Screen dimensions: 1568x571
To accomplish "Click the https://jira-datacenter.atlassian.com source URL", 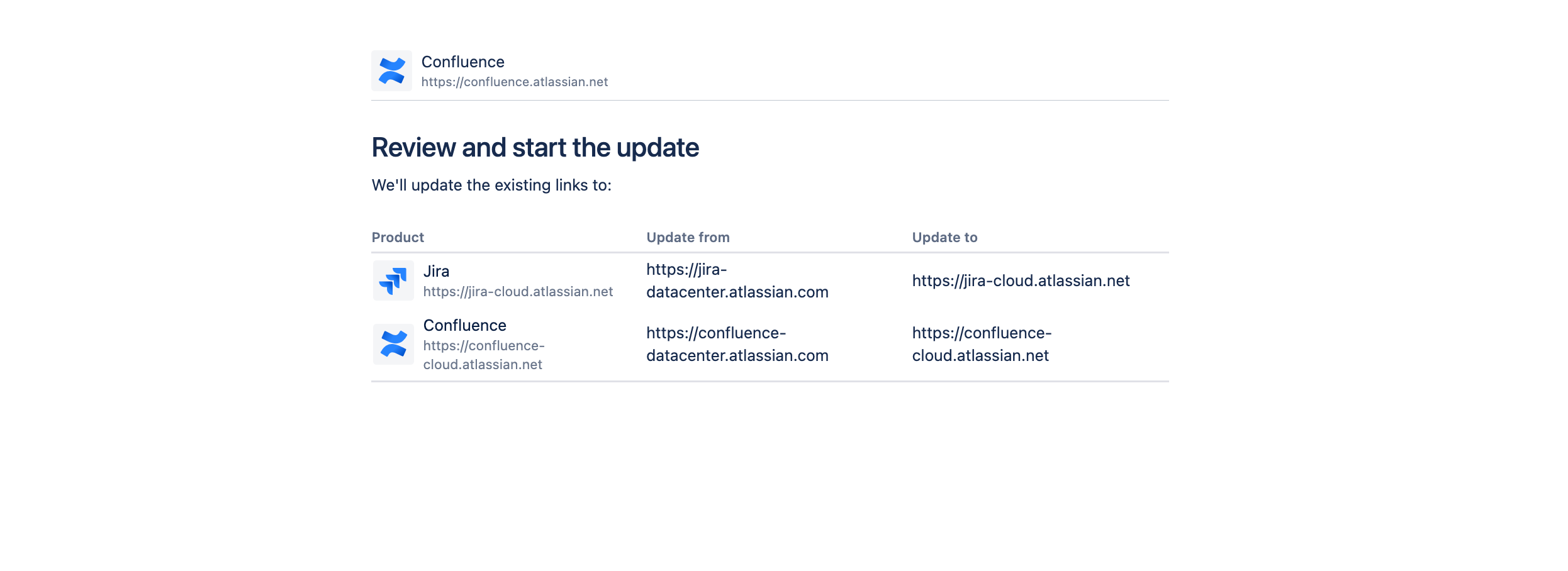I will 737,281.
